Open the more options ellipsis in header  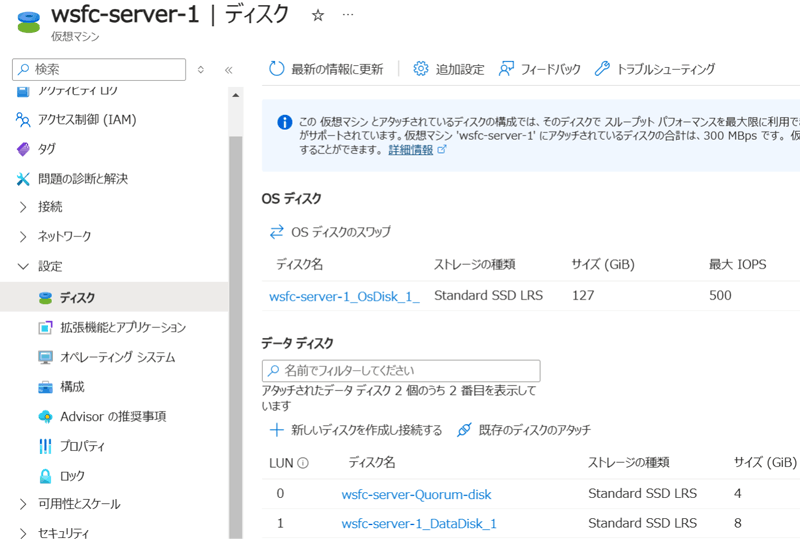click(x=348, y=15)
